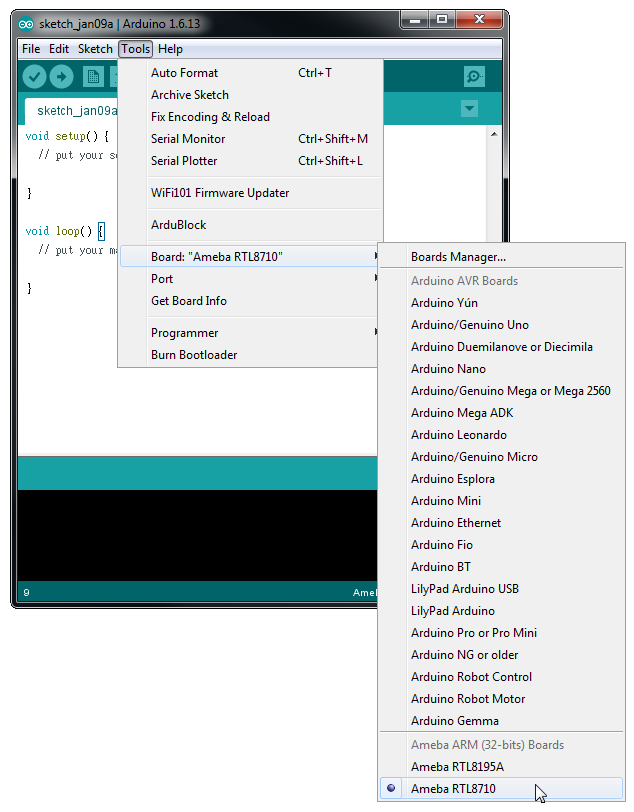Open Serial Plotter menu entry
Screen dimensions: 634x812
coord(251,161)
